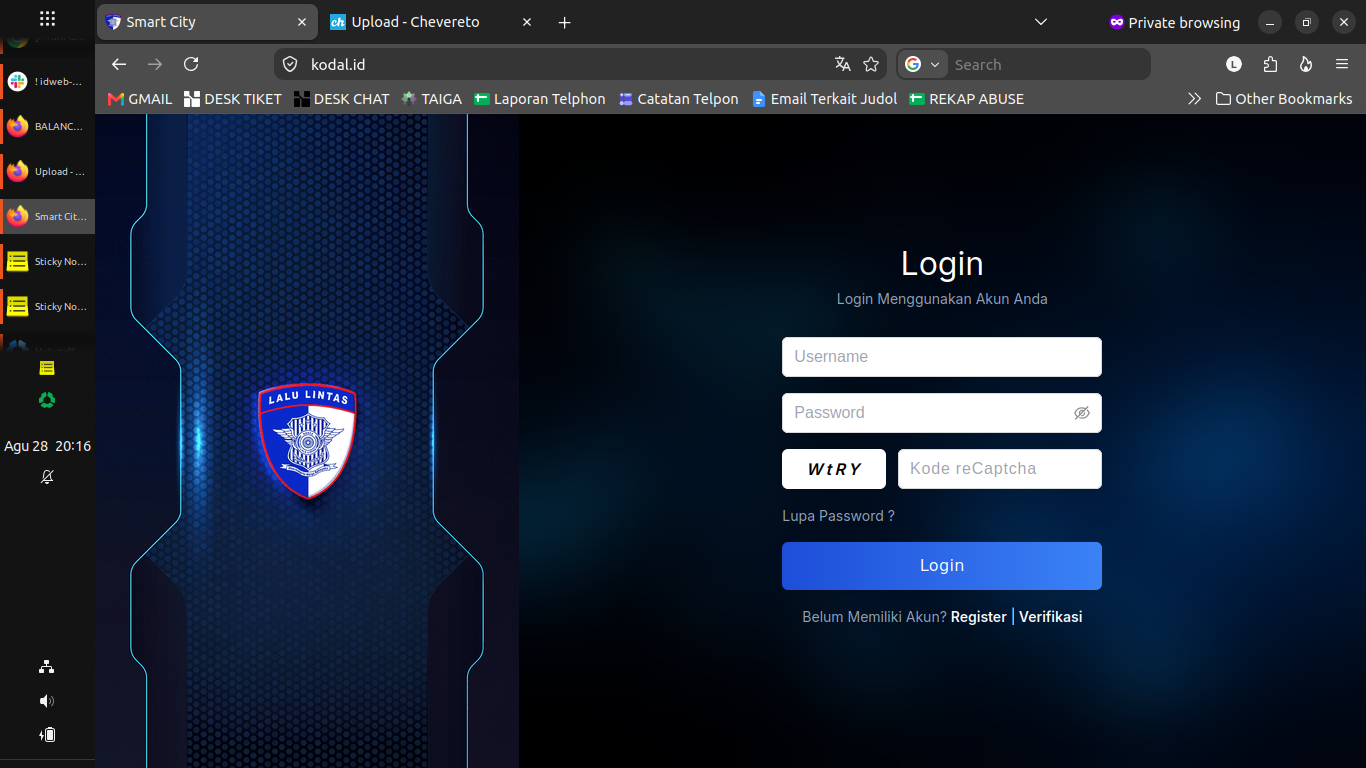Show more bookmarks with the double chevron
This screenshot has width=1366, height=768.
tap(1194, 99)
